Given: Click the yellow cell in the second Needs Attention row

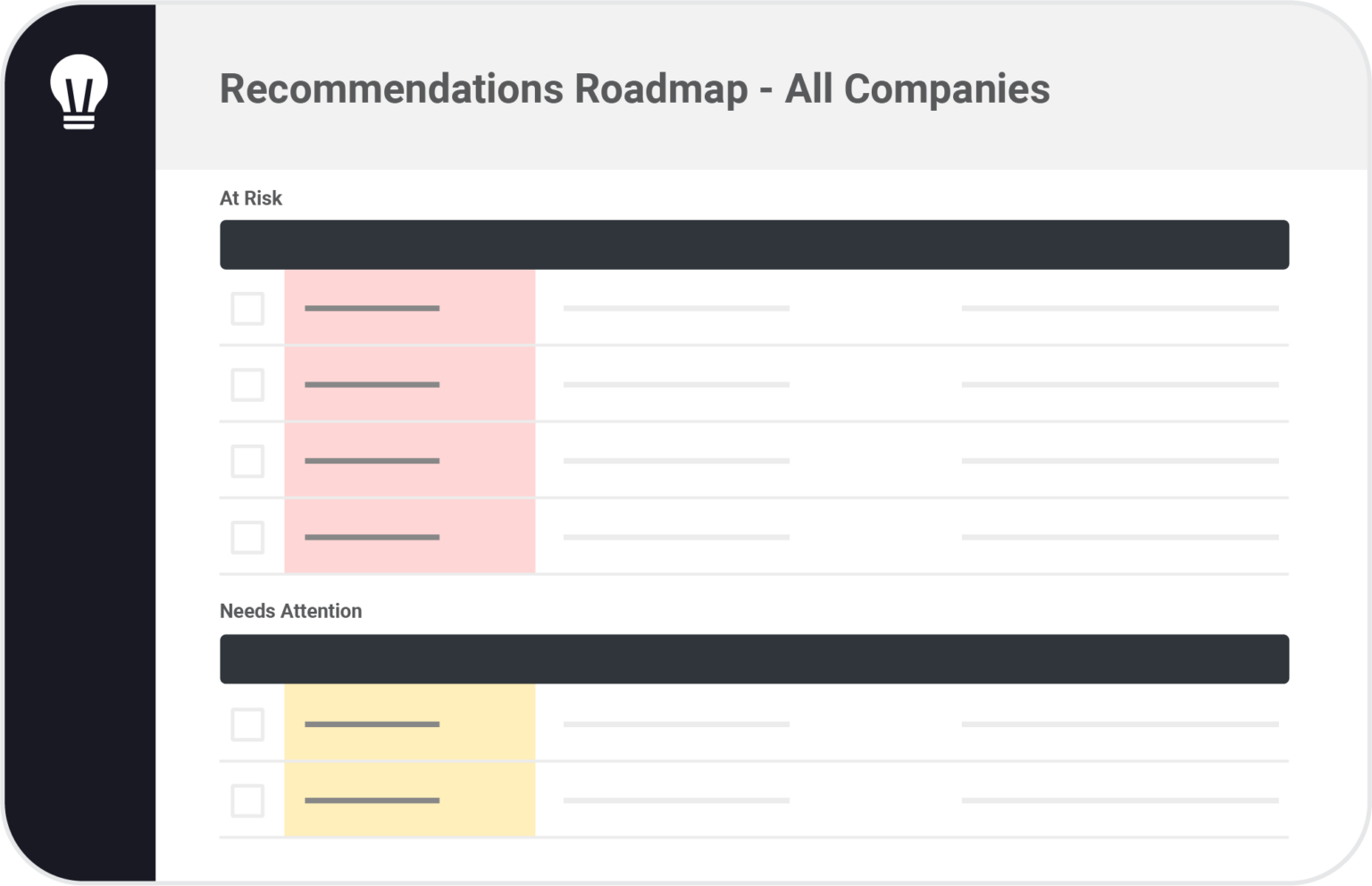Looking at the screenshot, I should 409,800.
